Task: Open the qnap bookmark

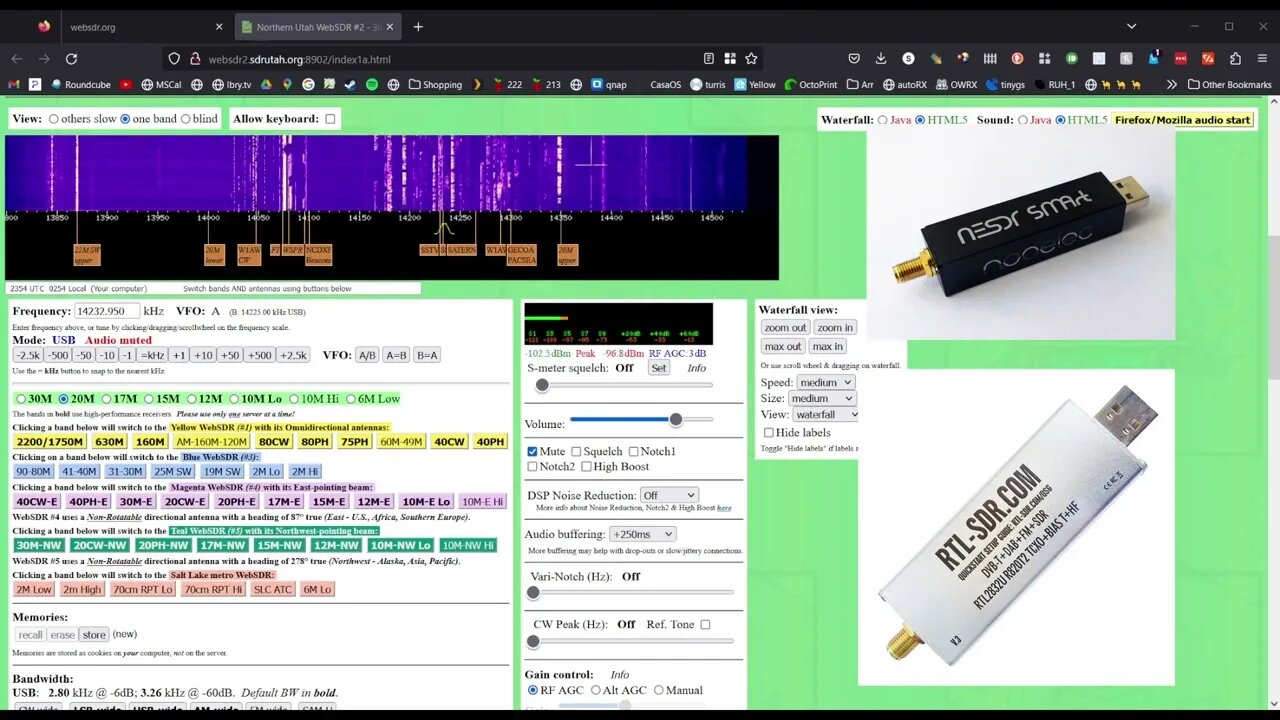Action: pos(608,85)
